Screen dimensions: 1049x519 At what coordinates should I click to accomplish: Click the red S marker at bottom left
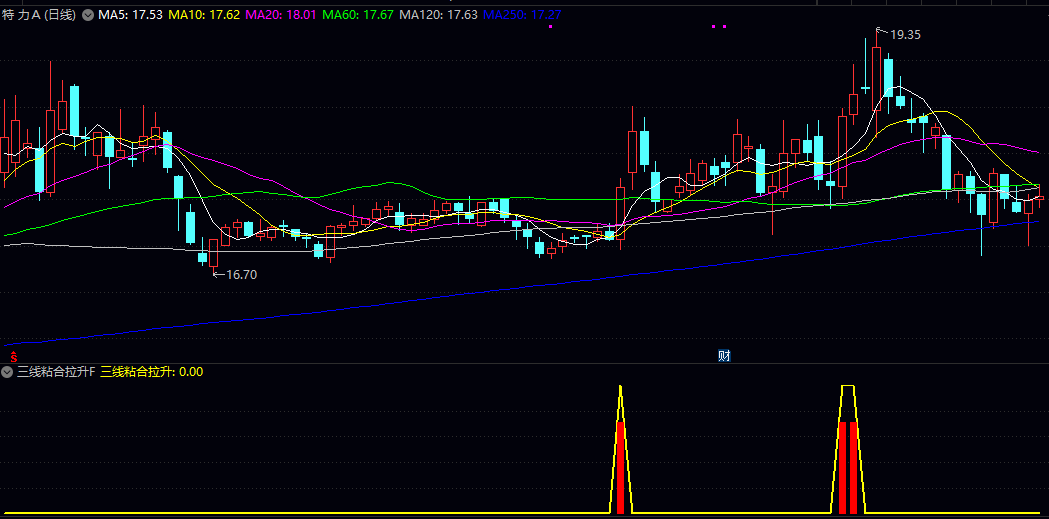coord(13,355)
